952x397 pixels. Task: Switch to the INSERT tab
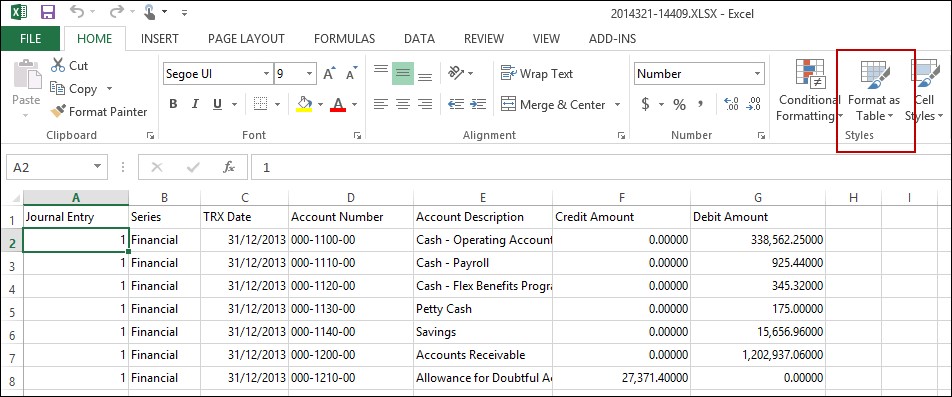click(160, 38)
